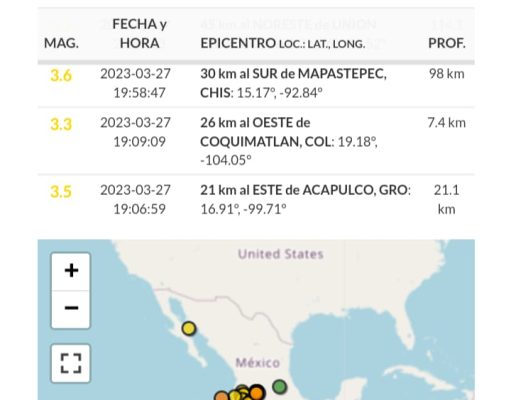
Task: Select depth value 7.4 km
Action: click(x=447, y=123)
